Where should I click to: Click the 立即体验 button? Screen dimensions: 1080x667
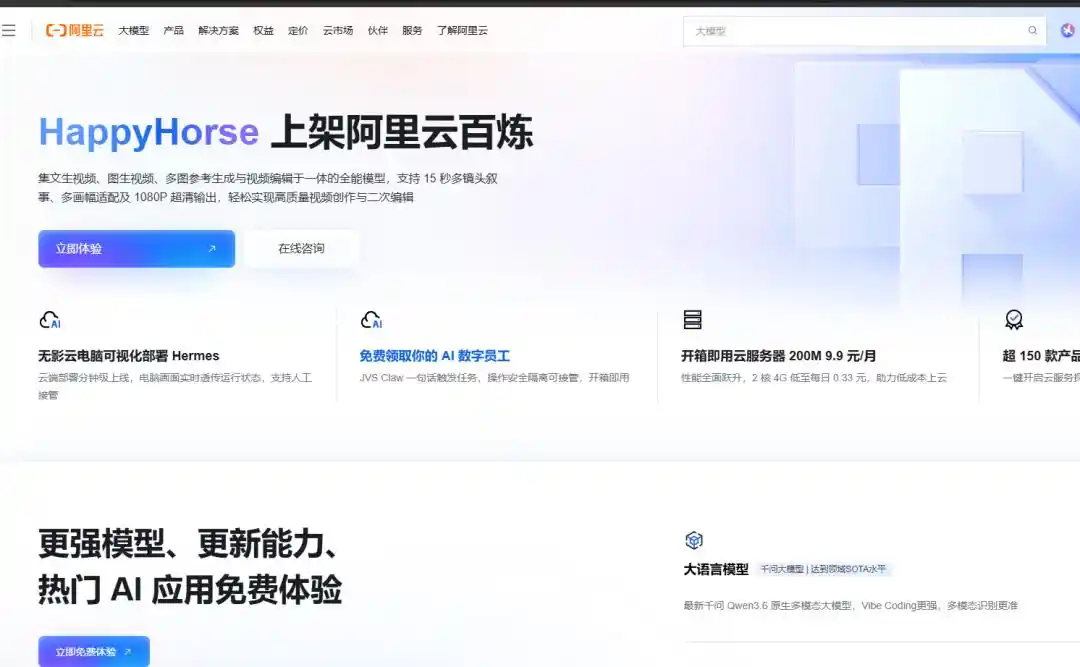136,249
